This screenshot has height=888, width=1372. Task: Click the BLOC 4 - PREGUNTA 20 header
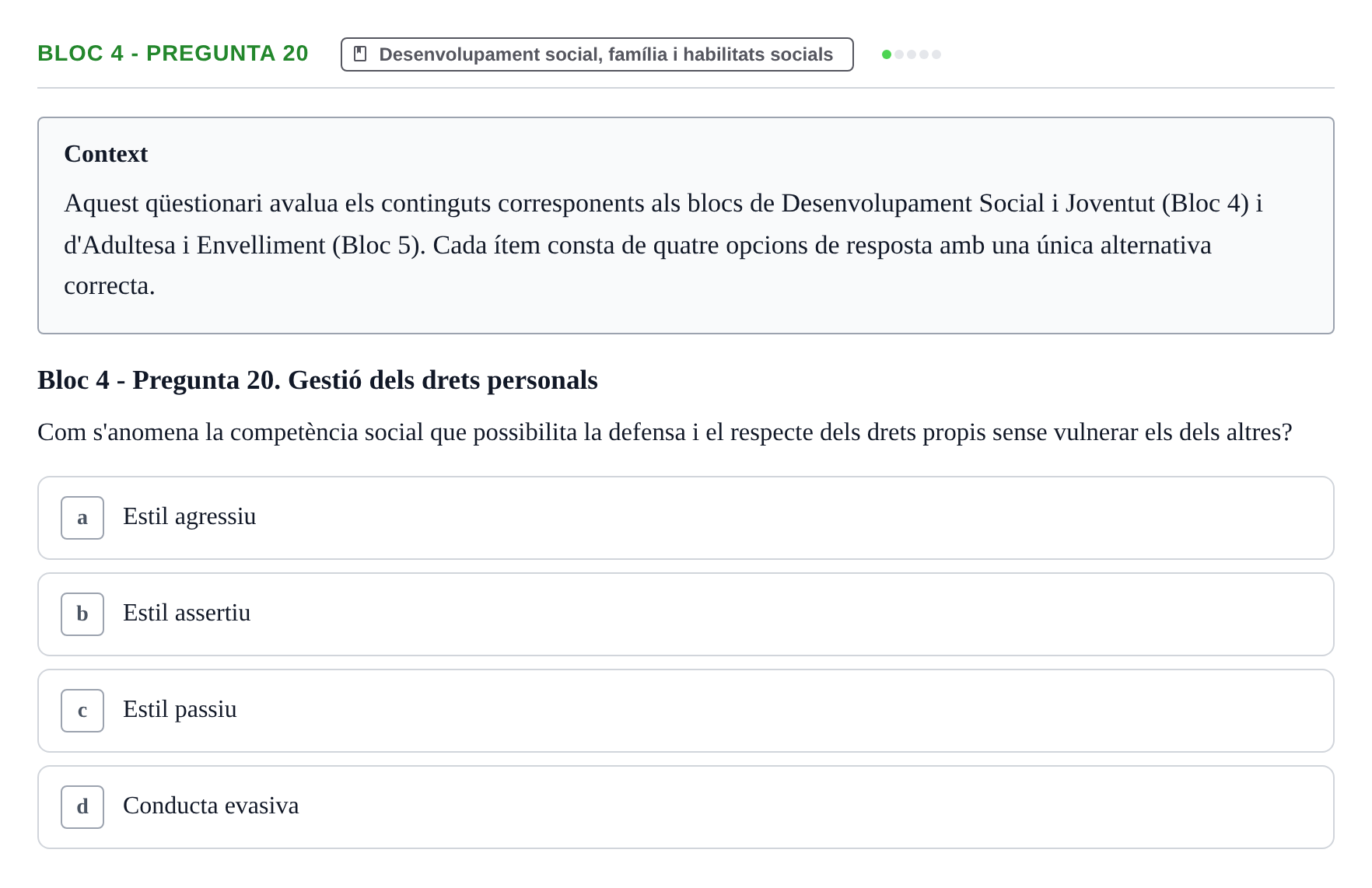[x=173, y=53]
